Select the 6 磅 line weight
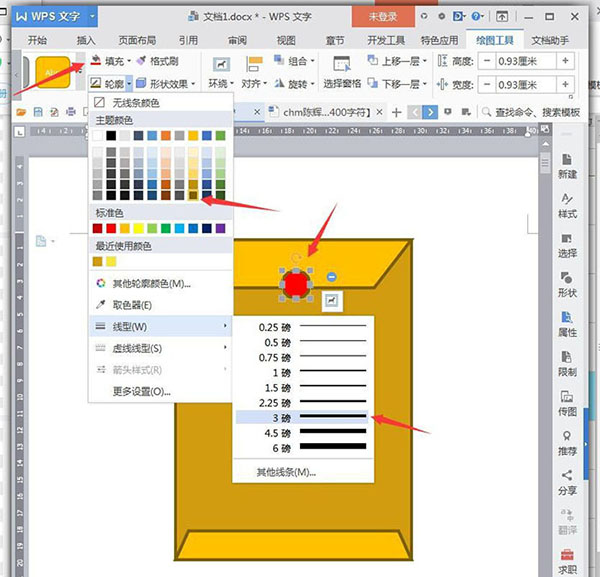600x577 pixels. tap(302, 448)
